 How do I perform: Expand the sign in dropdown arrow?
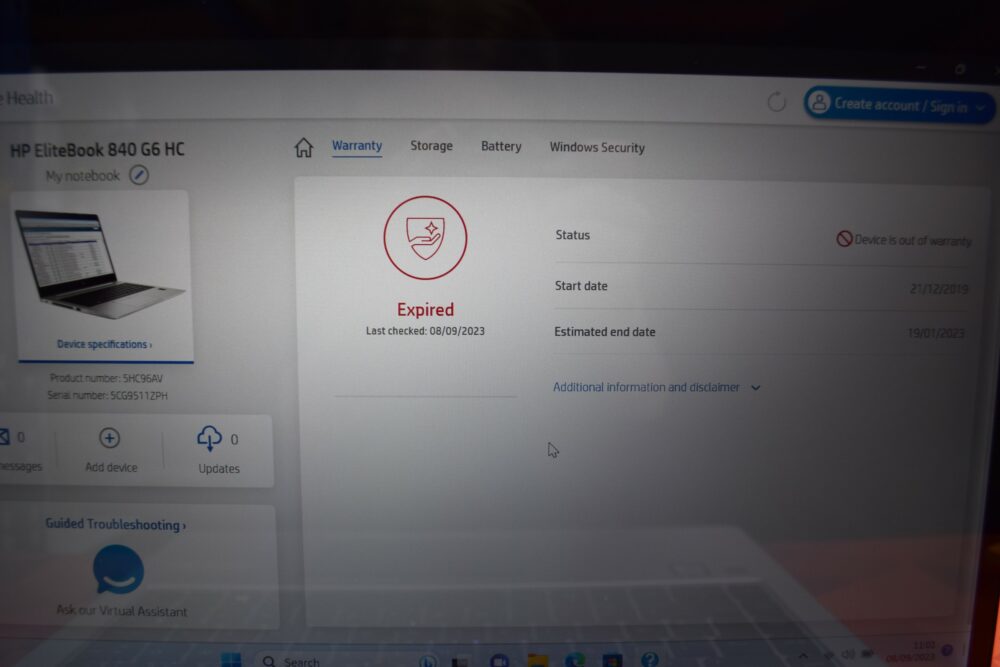[x=981, y=108]
